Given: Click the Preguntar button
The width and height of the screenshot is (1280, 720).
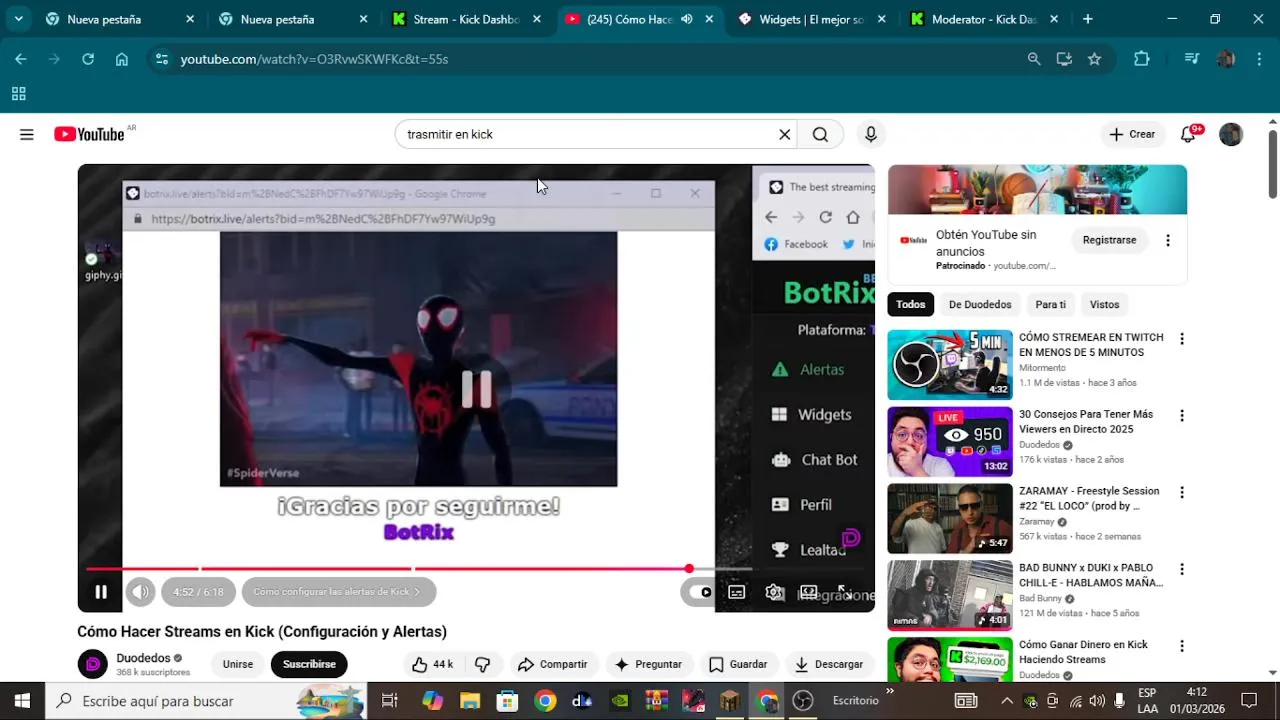Looking at the screenshot, I should pyautogui.click(x=648, y=664).
